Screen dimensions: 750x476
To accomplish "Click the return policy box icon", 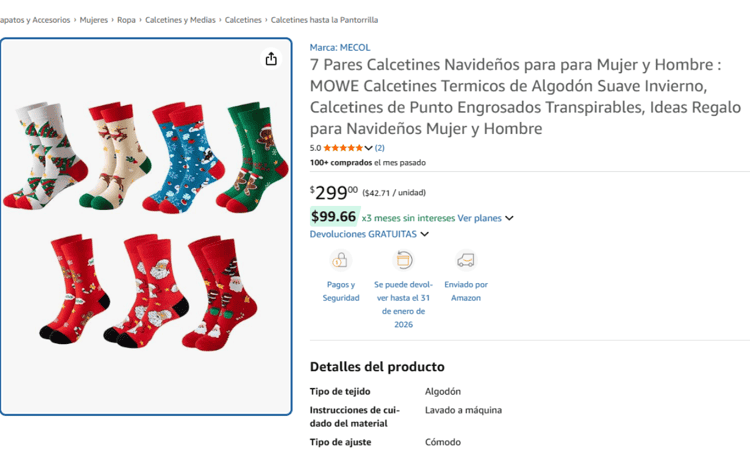I will pyautogui.click(x=404, y=260).
